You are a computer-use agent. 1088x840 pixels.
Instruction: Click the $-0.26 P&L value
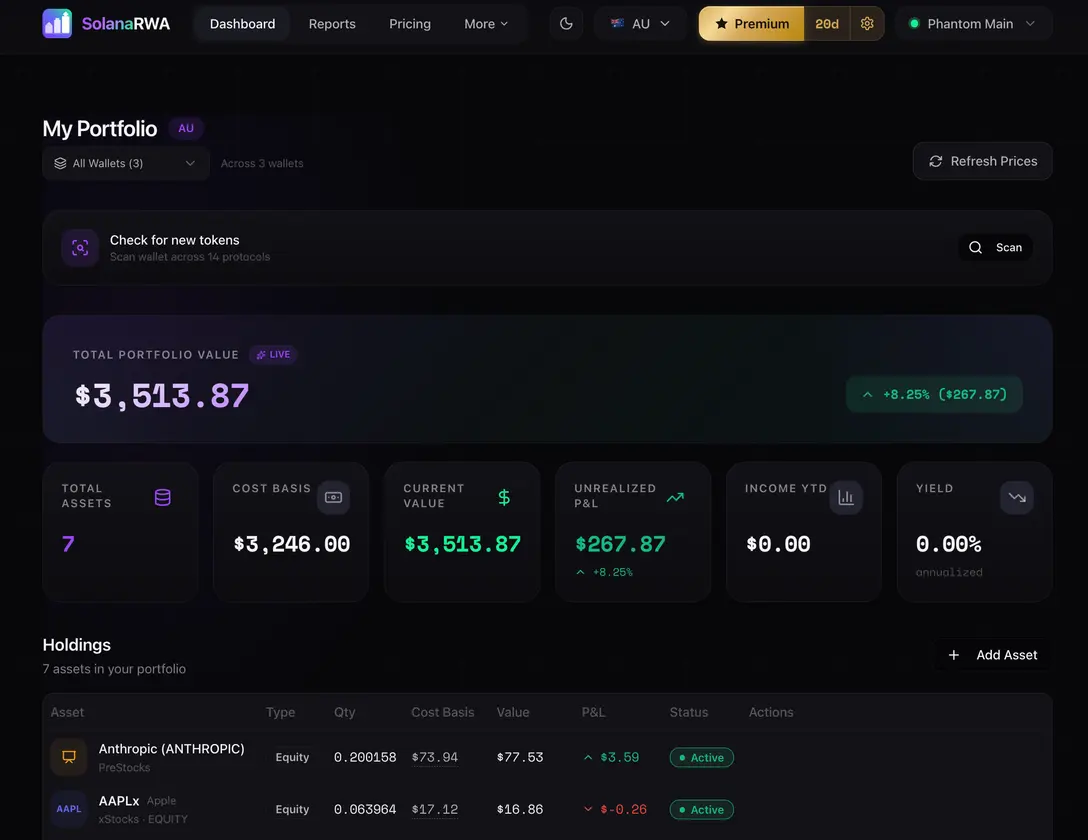[x=623, y=809]
